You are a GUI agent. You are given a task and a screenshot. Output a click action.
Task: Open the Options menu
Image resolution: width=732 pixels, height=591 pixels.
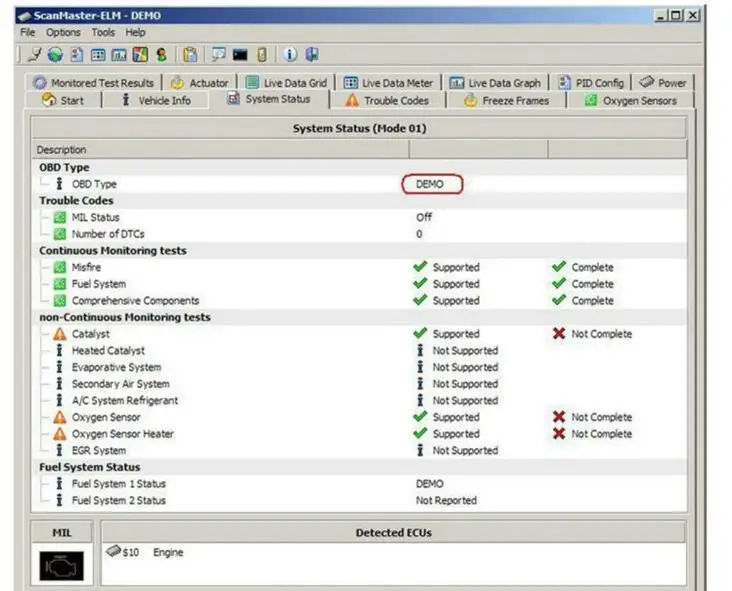click(63, 32)
